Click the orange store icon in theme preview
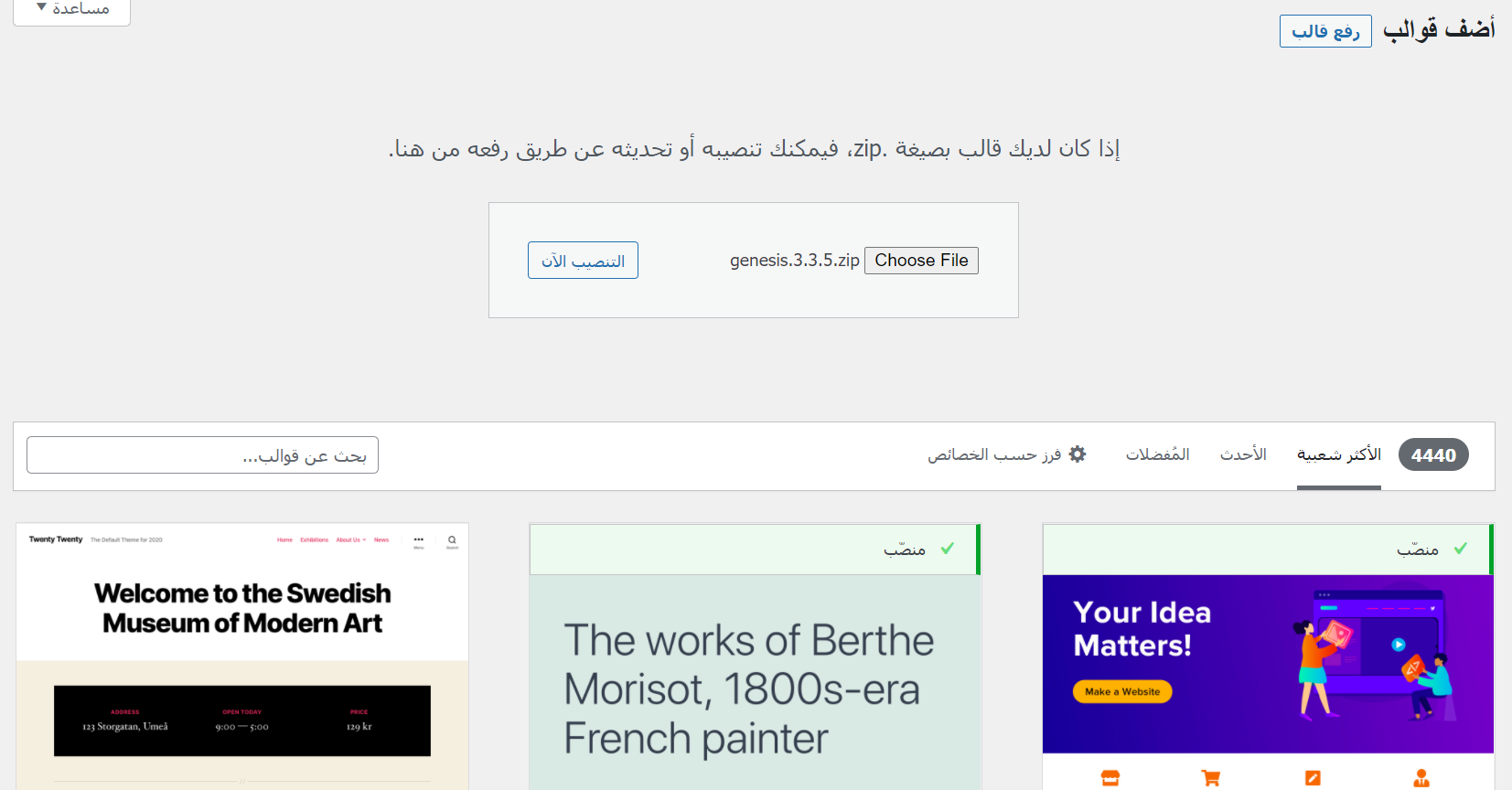Viewport: 1512px width, 790px height. click(x=1110, y=778)
